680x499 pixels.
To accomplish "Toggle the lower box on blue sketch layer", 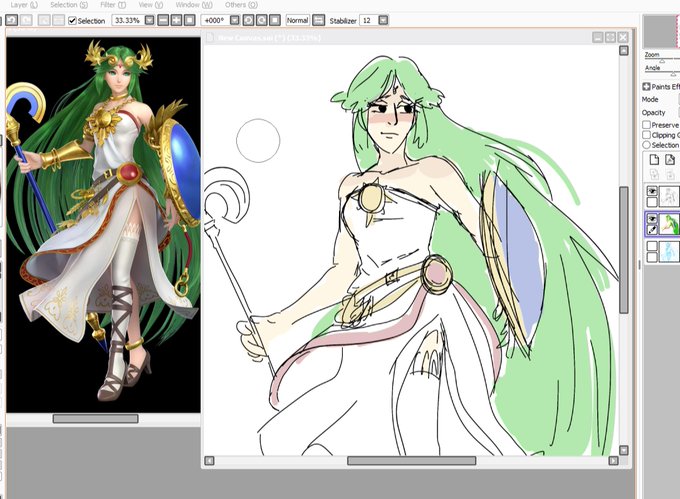I will (x=652, y=257).
